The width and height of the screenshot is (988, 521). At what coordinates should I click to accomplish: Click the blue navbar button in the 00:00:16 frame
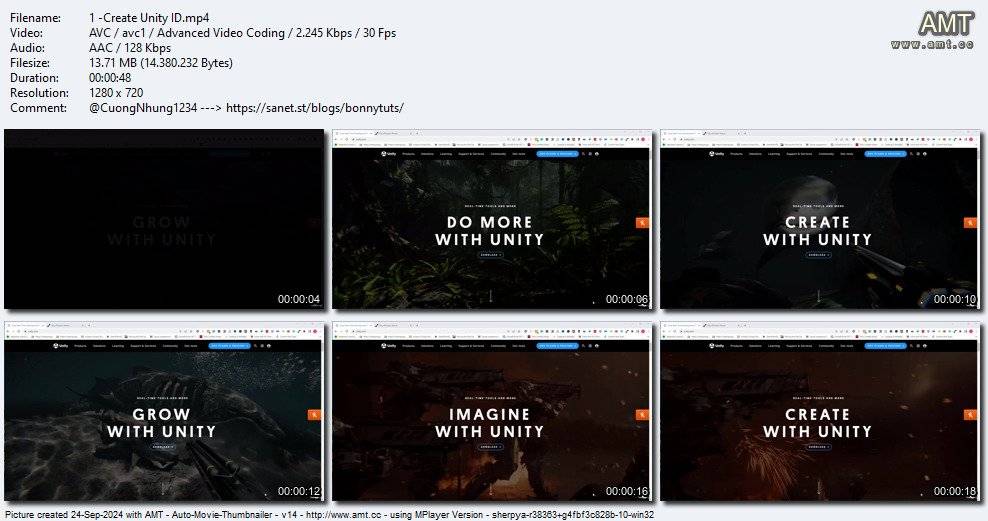pos(557,346)
